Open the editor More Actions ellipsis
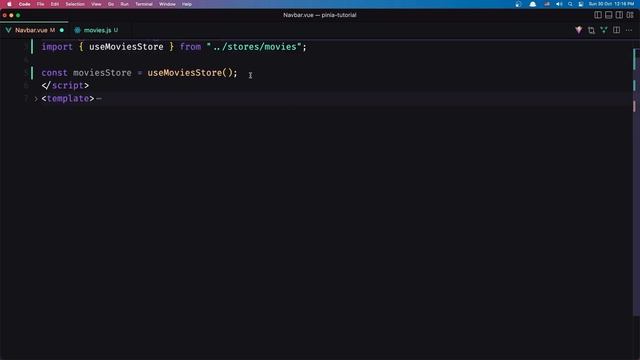Screen dimensions: 640x360 [x=629, y=30]
